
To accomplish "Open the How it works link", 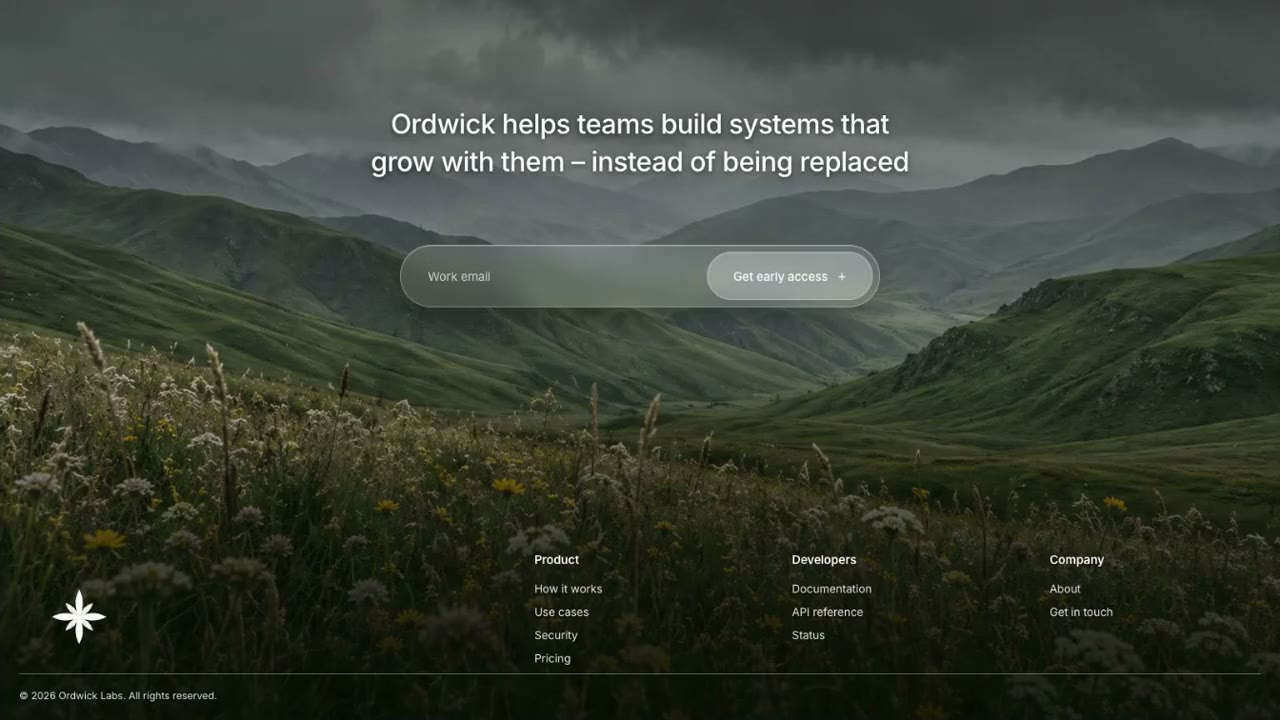I will click(x=568, y=589).
